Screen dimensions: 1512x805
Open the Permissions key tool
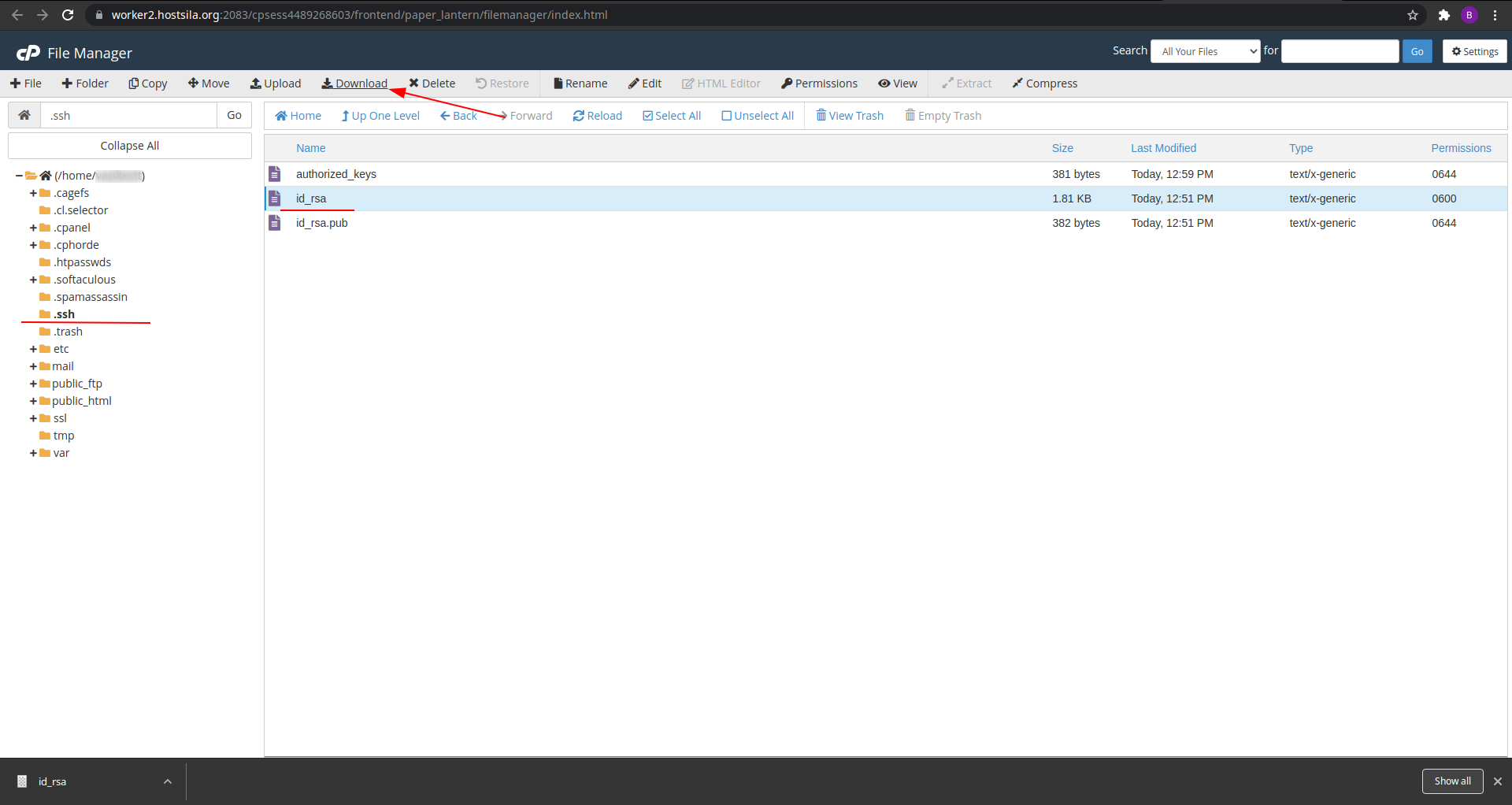819,83
